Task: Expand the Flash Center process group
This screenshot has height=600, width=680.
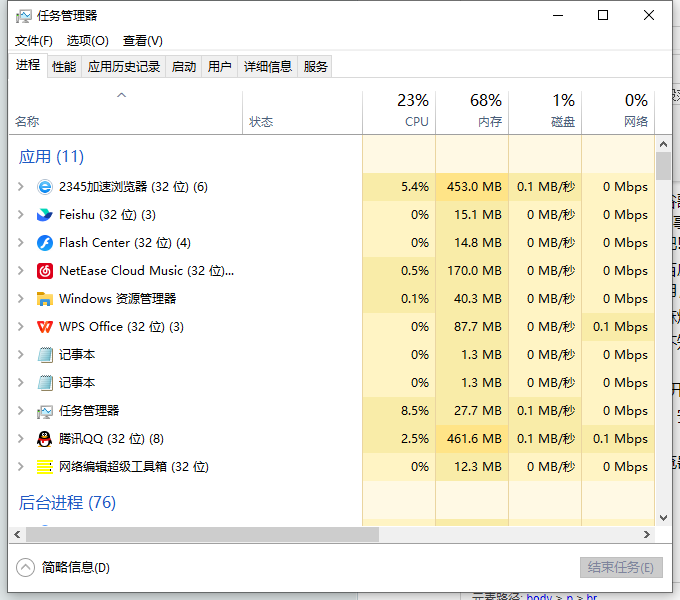Action: pyautogui.click(x=20, y=243)
